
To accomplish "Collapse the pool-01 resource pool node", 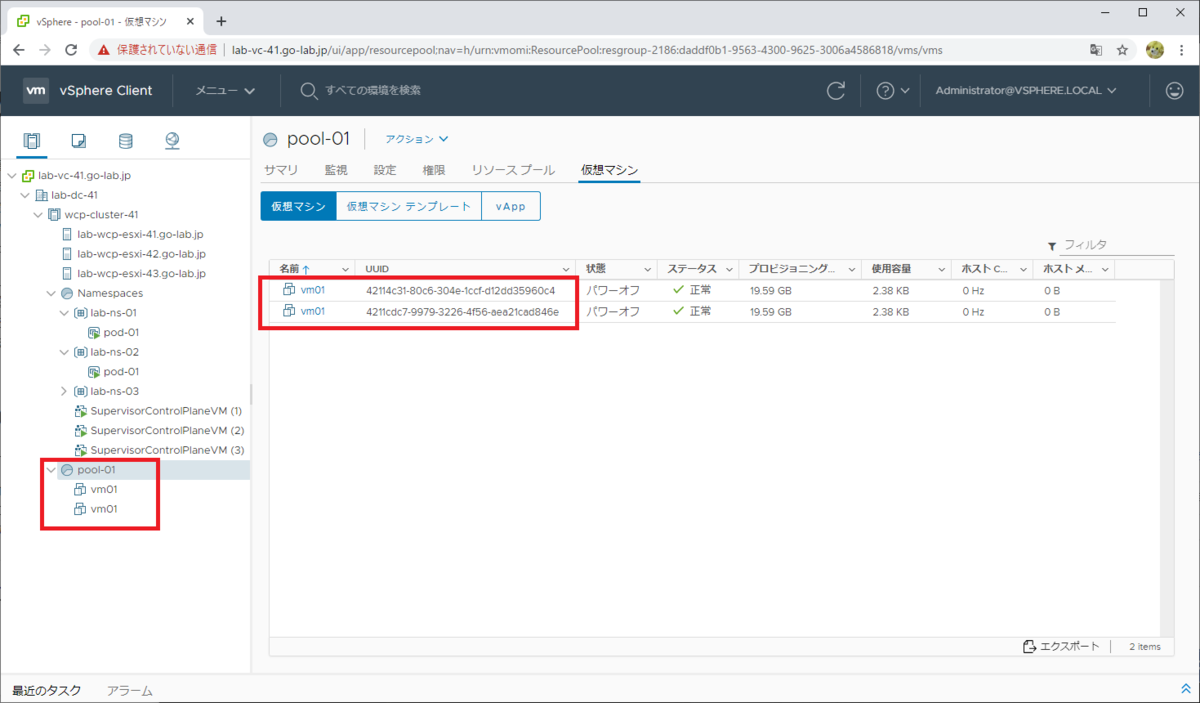I will point(50,469).
